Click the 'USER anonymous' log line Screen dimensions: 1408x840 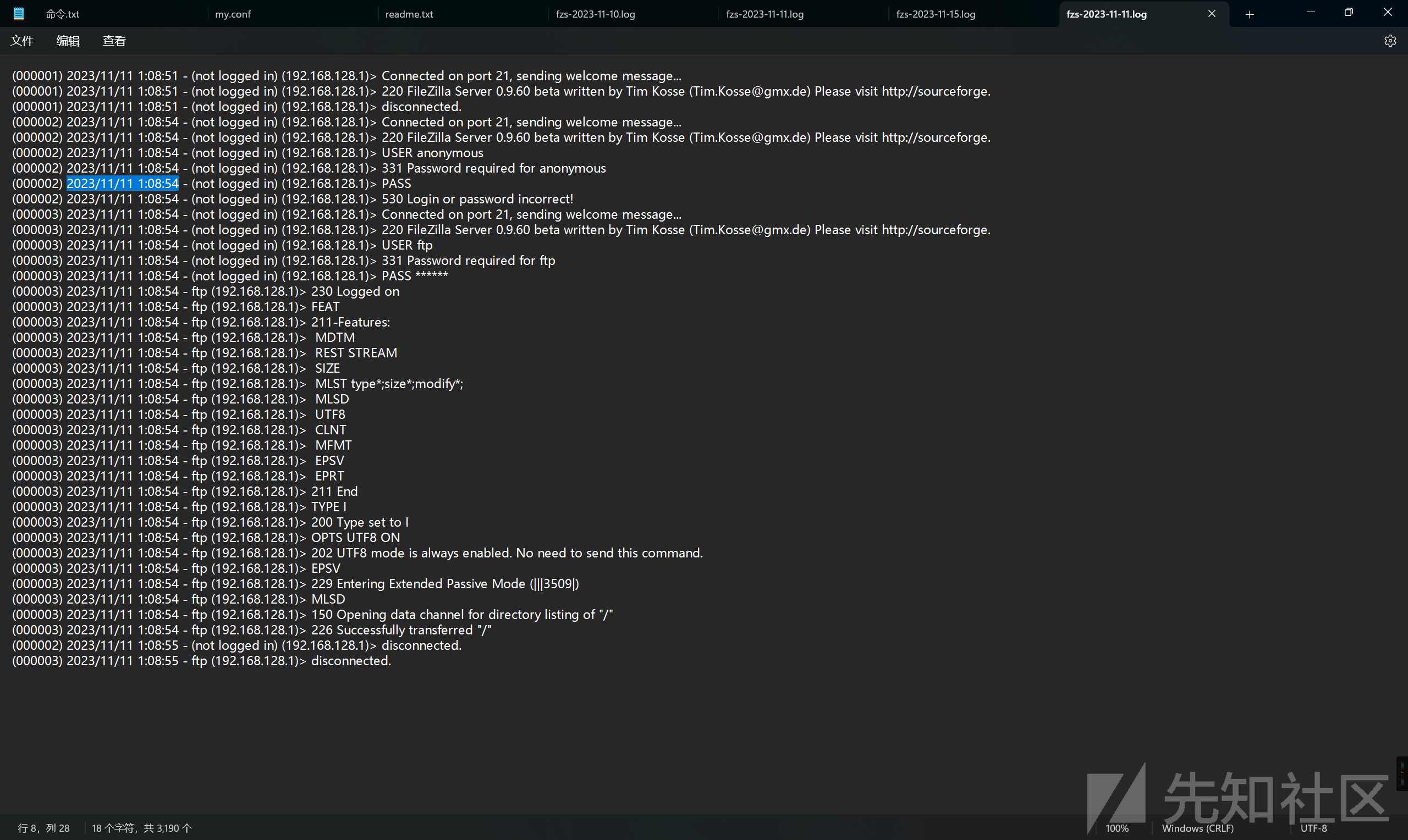point(248,153)
